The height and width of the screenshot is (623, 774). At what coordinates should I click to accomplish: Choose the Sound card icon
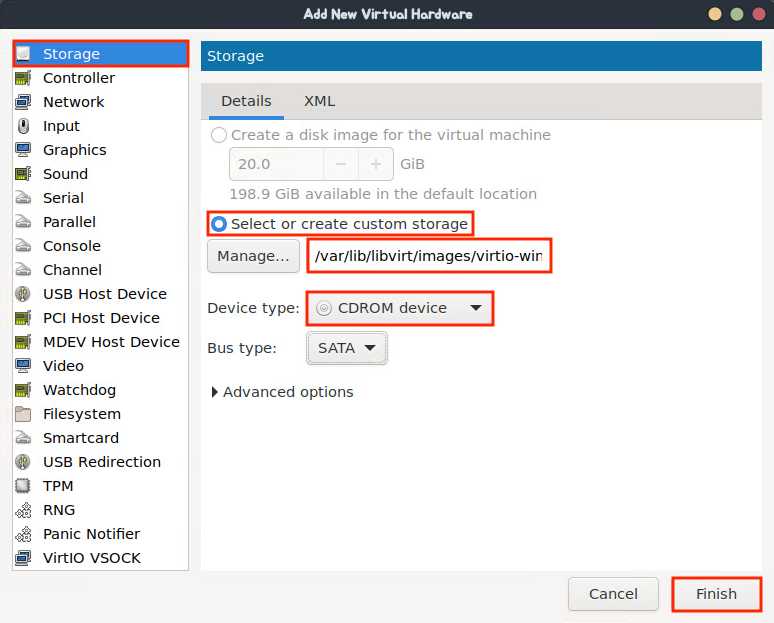click(23, 174)
